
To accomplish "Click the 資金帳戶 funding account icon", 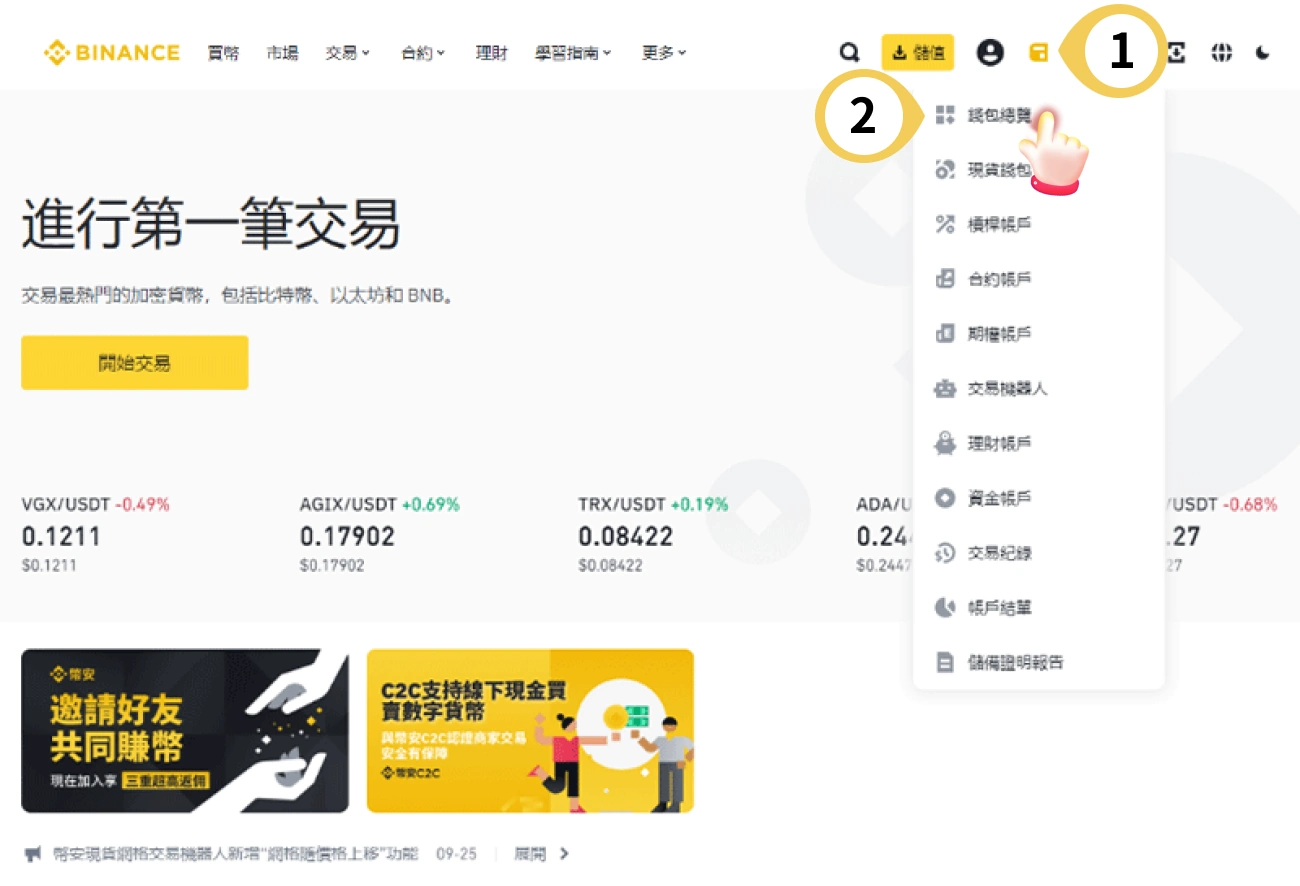I will pos(945,498).
